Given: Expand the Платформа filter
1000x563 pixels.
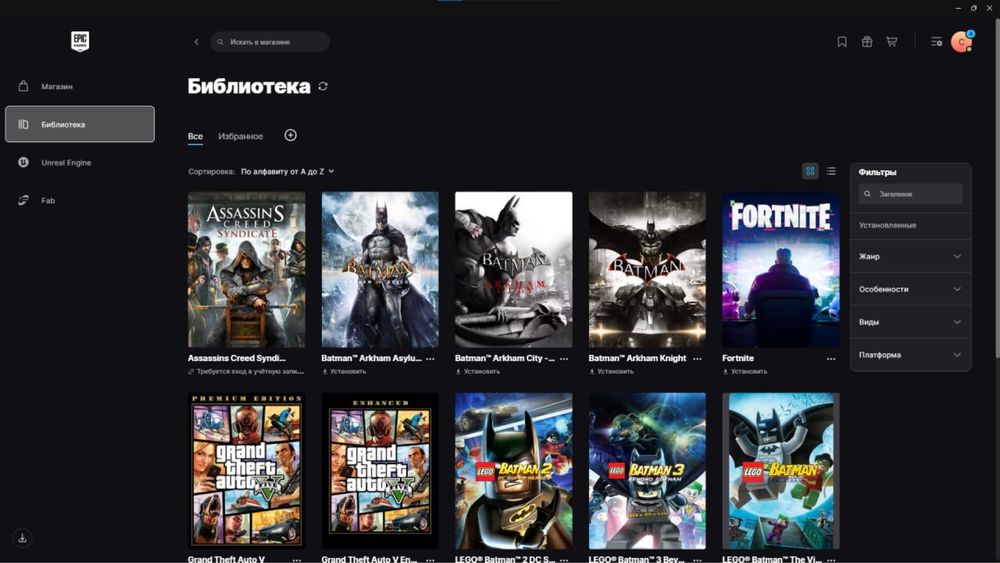Looking at the screenshot, I should tap(911, 355).
